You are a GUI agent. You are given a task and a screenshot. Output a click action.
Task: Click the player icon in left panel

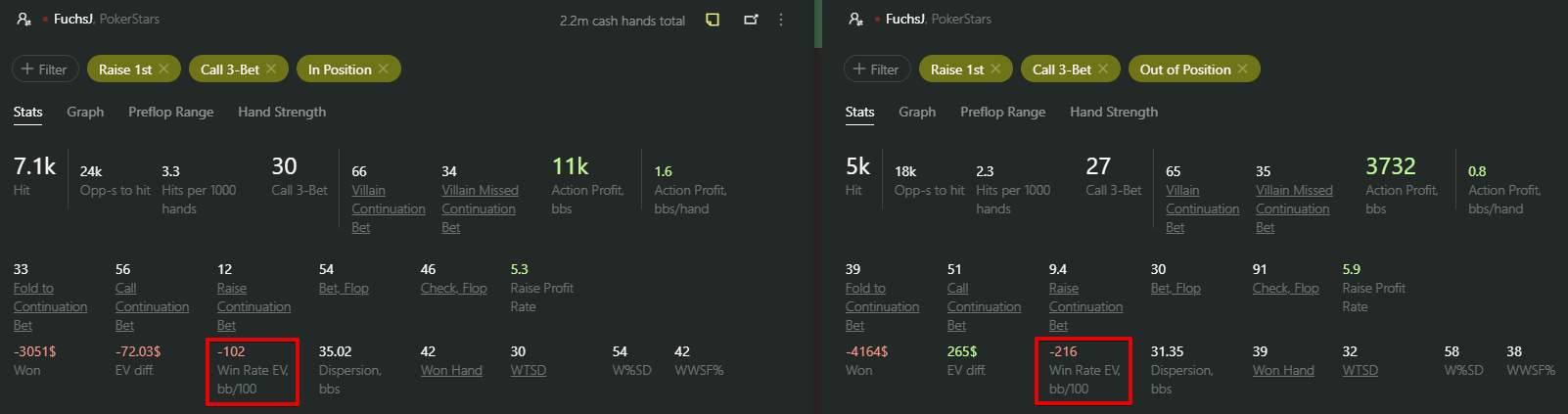point(24,19)
